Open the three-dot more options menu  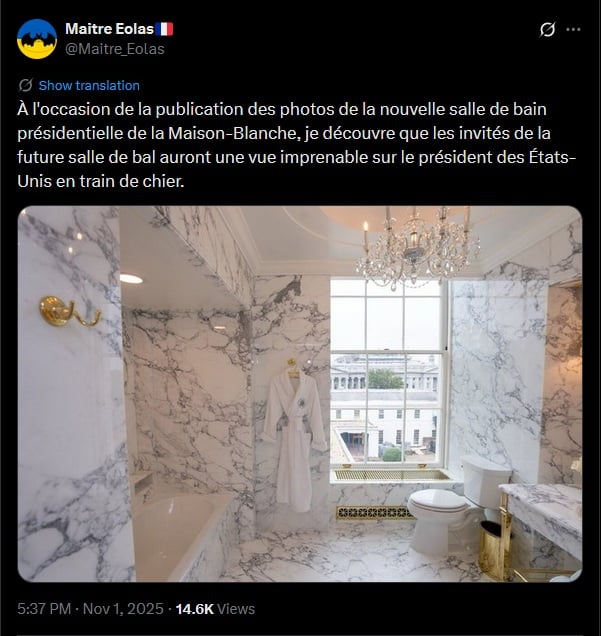[573, 29]
